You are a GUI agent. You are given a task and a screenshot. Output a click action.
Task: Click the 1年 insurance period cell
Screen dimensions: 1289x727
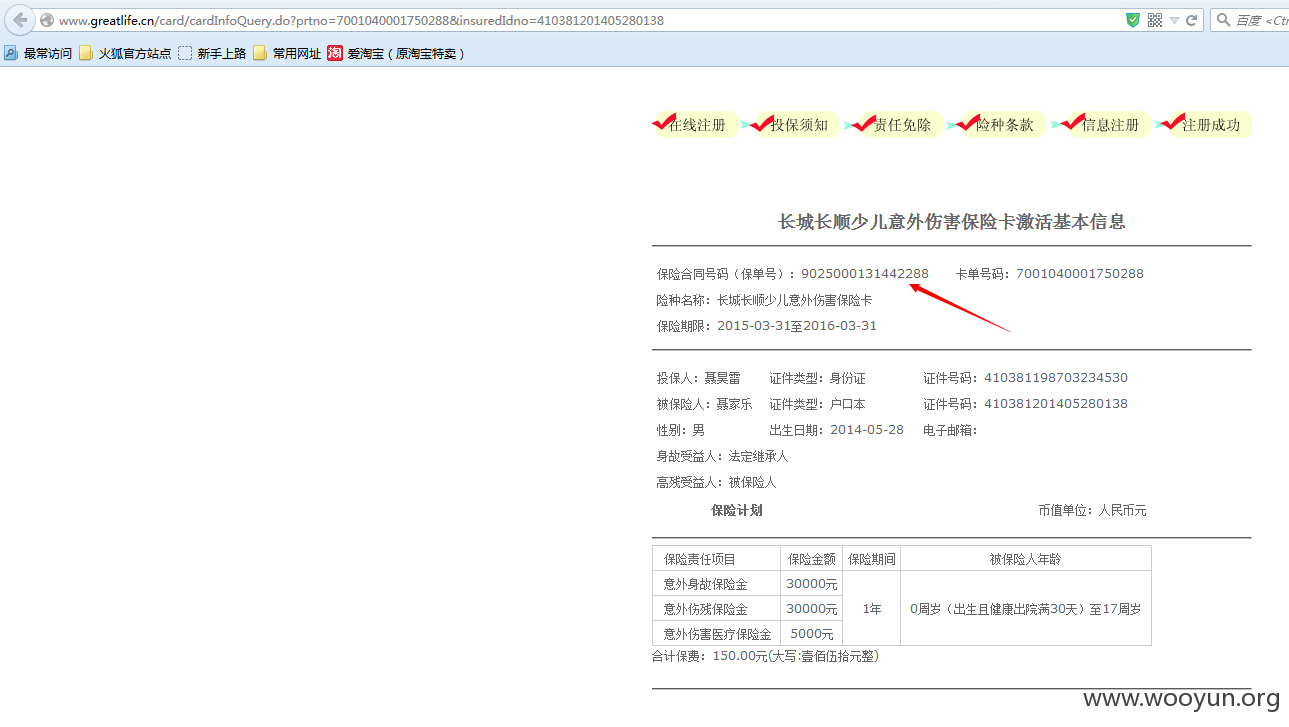pos(872,609)
